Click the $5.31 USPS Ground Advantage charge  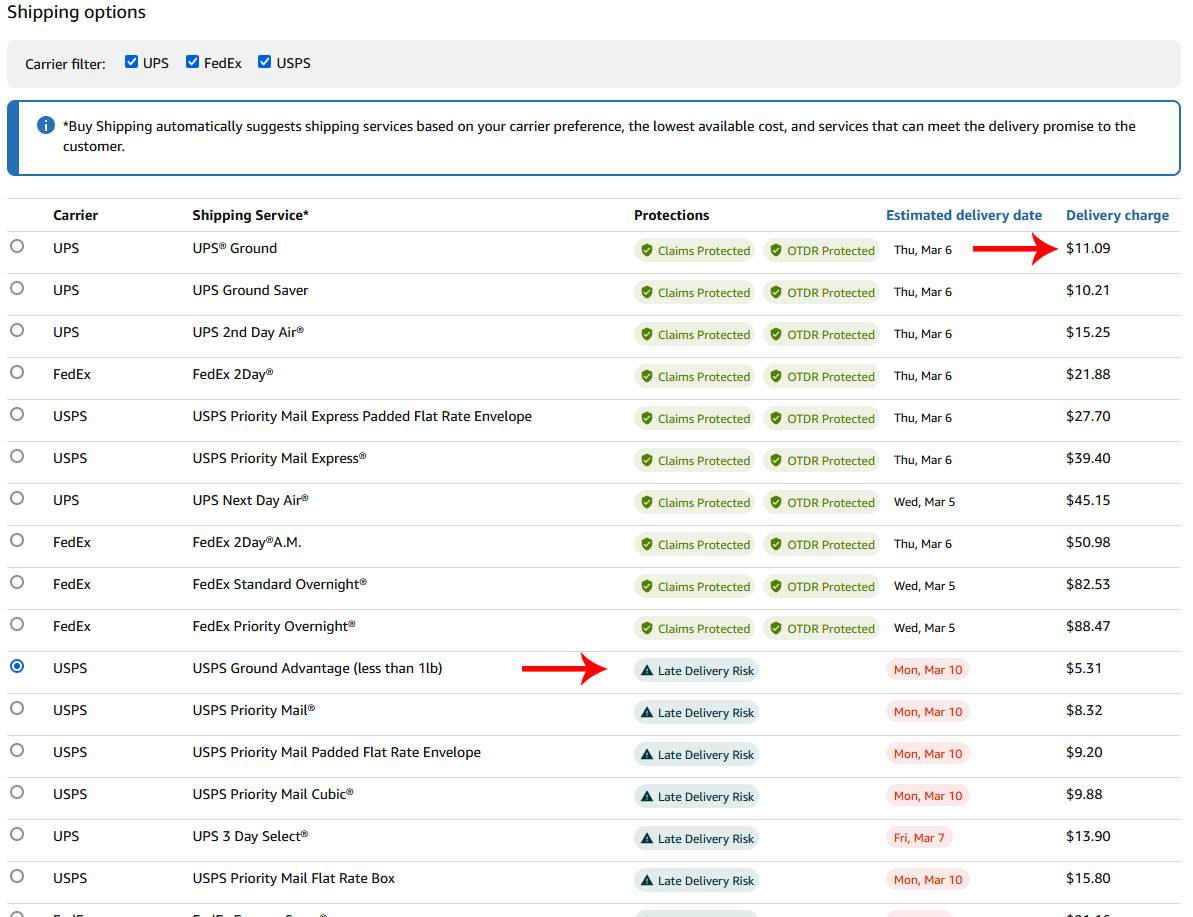(x=1083, y=668)
